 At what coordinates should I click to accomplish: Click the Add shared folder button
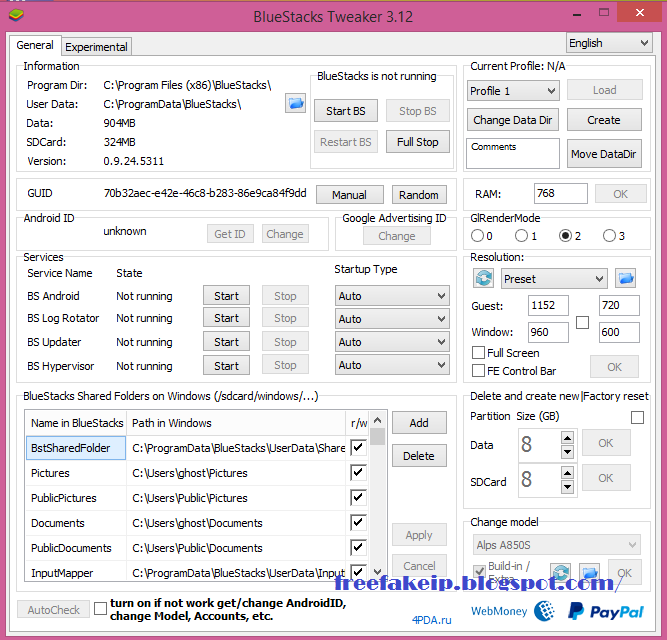(x=419, y=423)
